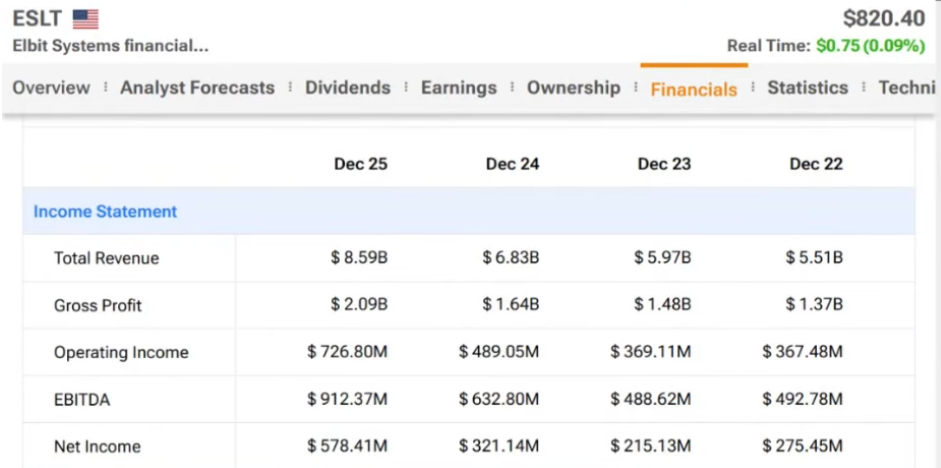Select the Dec 25 column header
941x468 pixels.
pos(361,164)
